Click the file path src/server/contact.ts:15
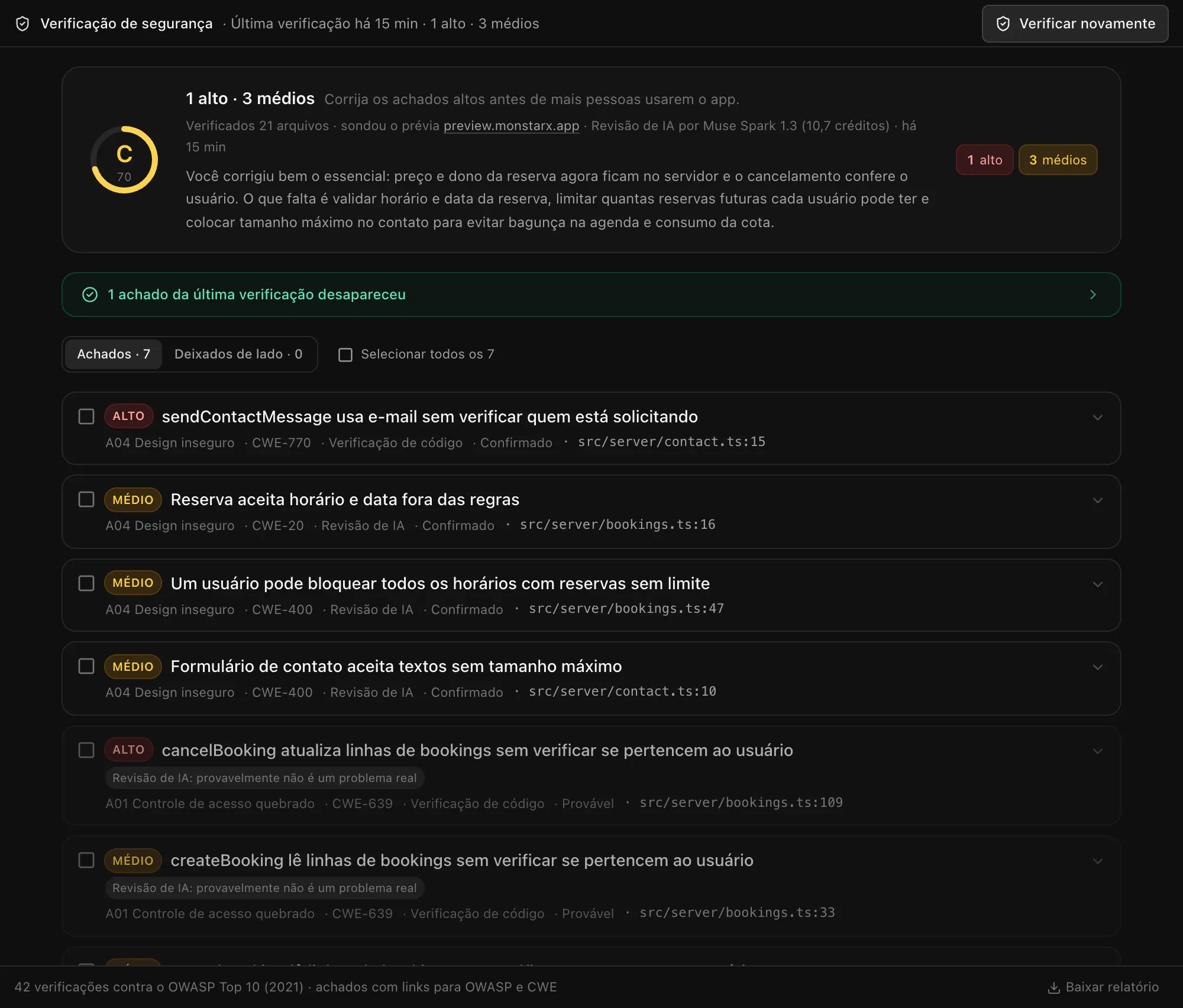Image resolution: width=1183 pixels, height=1008 pixels. click(x=671, y=442)
